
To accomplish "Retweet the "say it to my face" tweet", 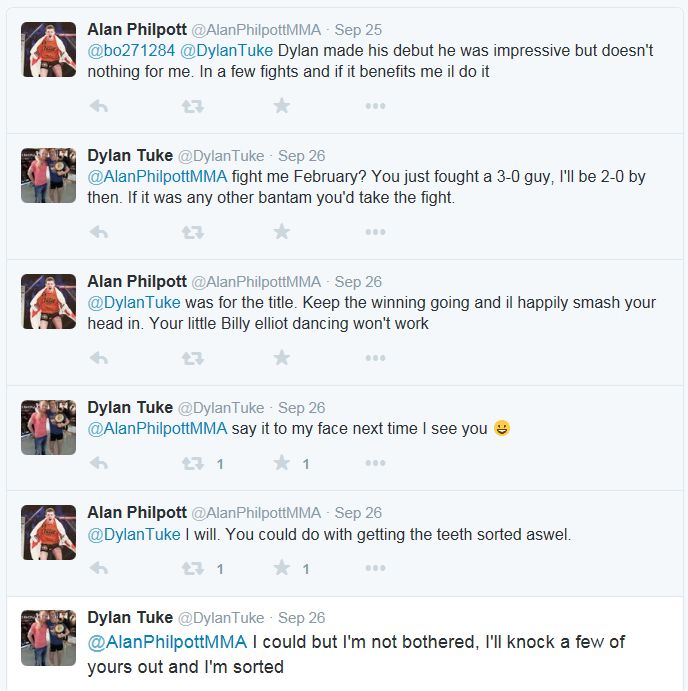I will (193, 463).
